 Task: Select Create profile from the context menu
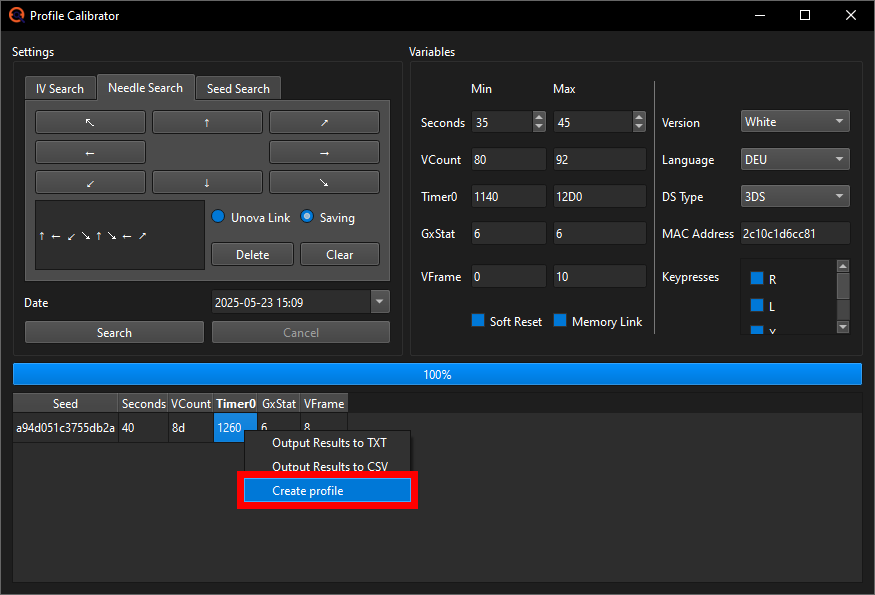[x=327, y=489]
